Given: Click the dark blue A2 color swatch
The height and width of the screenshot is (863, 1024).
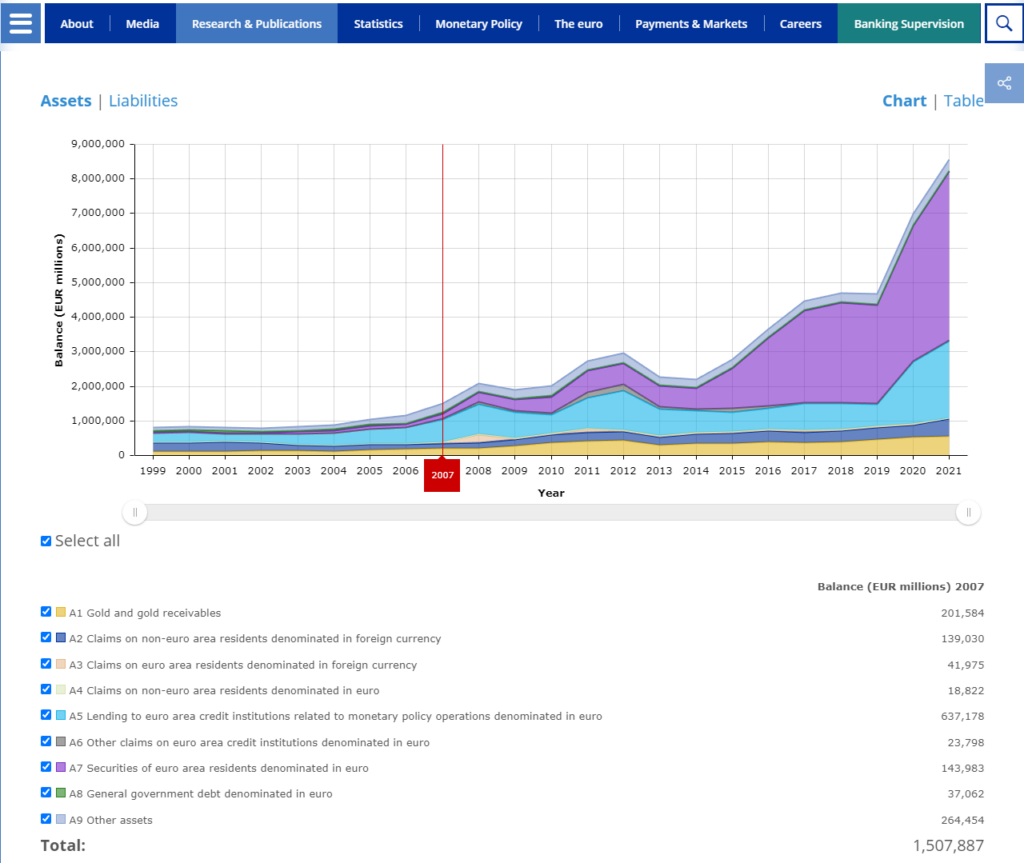Looking at the screenshot, I should coord(61,638).
